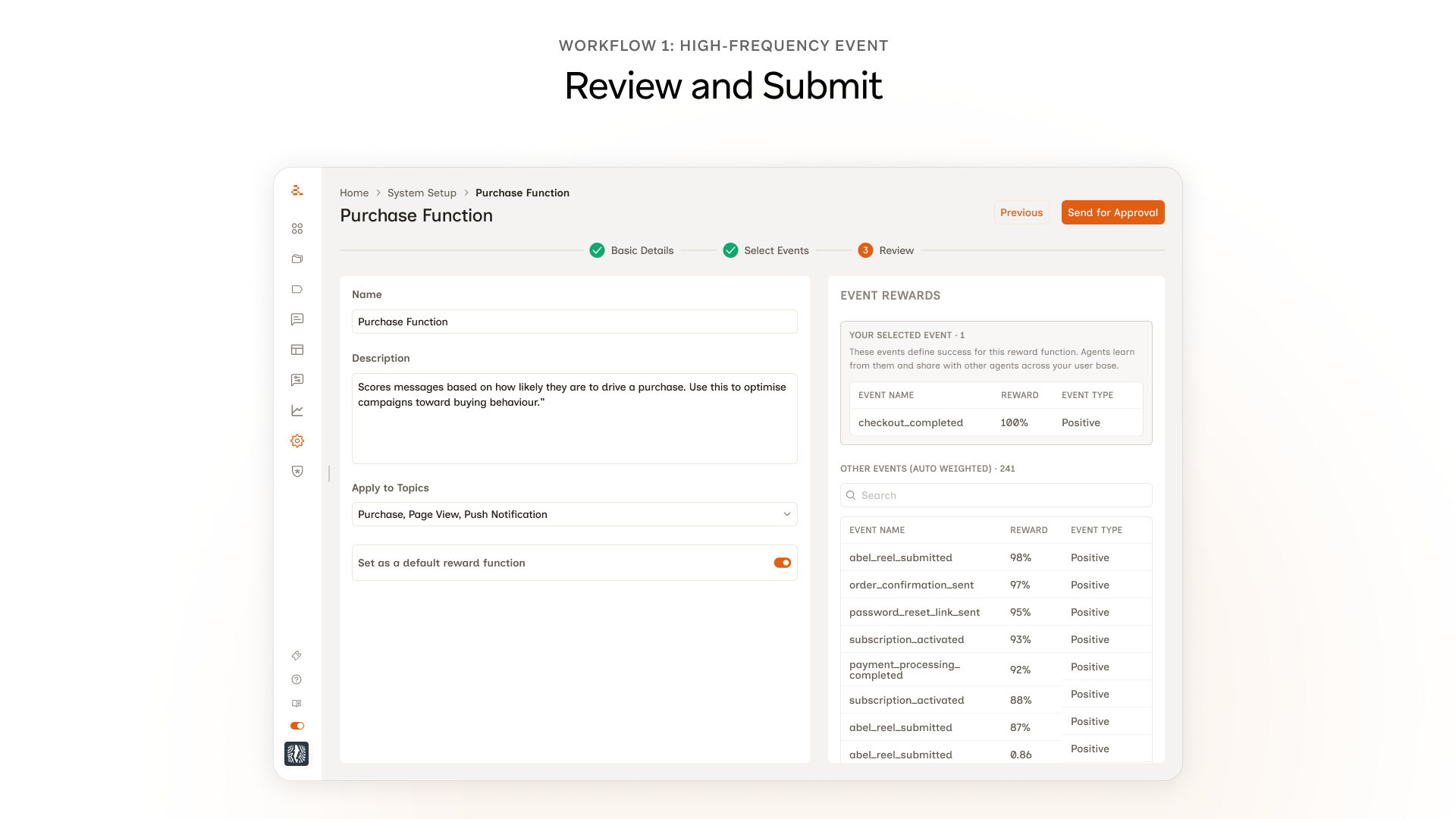Select the Review step label

(x=896, y=250)
